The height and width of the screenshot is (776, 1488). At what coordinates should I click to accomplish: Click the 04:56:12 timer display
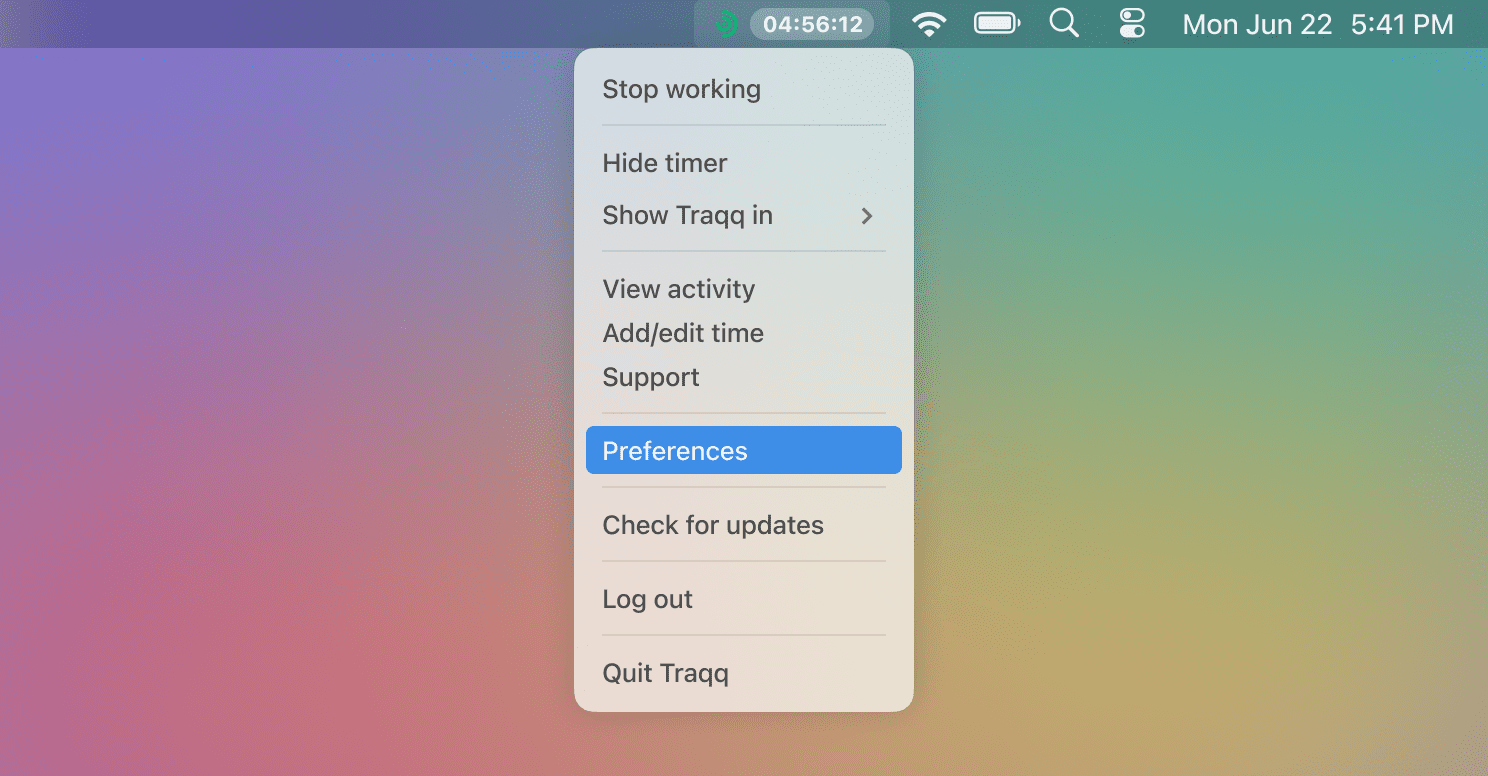click(812, 24)
